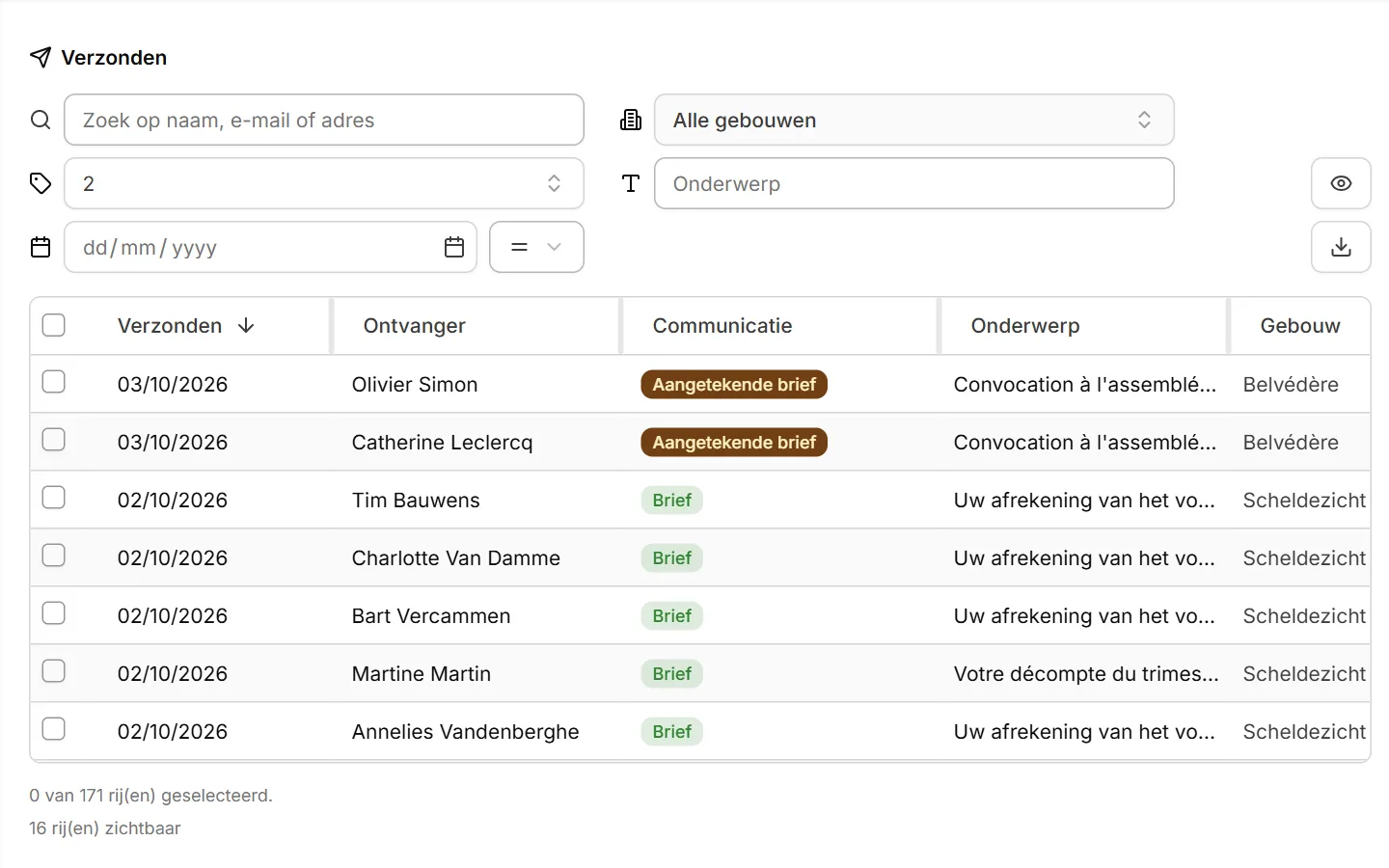Screen dimensions: 1389x868
Task: Click the Aangetekende brief badge for Catherine Leclercq
Action: point(734,442)
